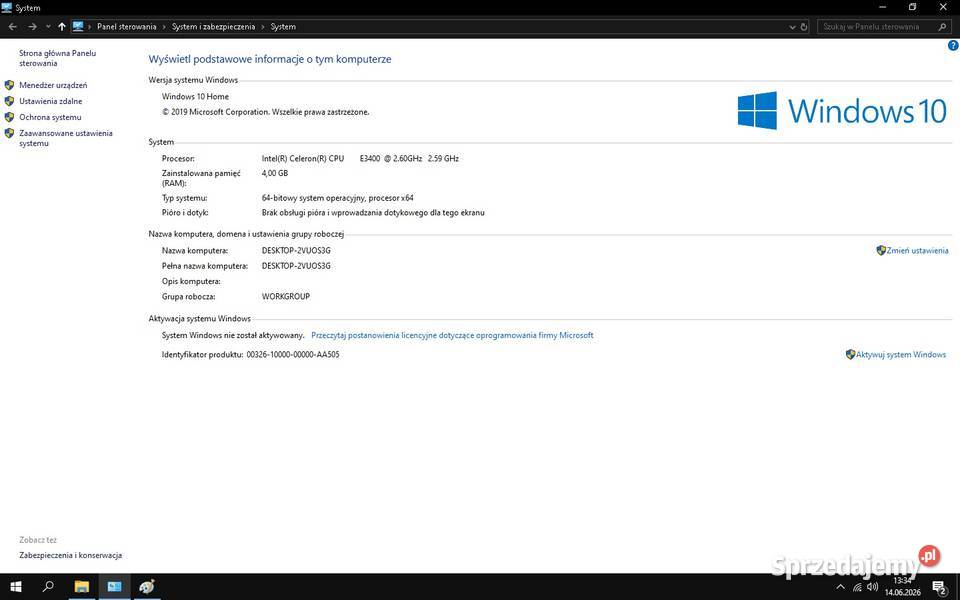960x600 pixels.
Task: Go up one level arrow
Action: point(61,27)
